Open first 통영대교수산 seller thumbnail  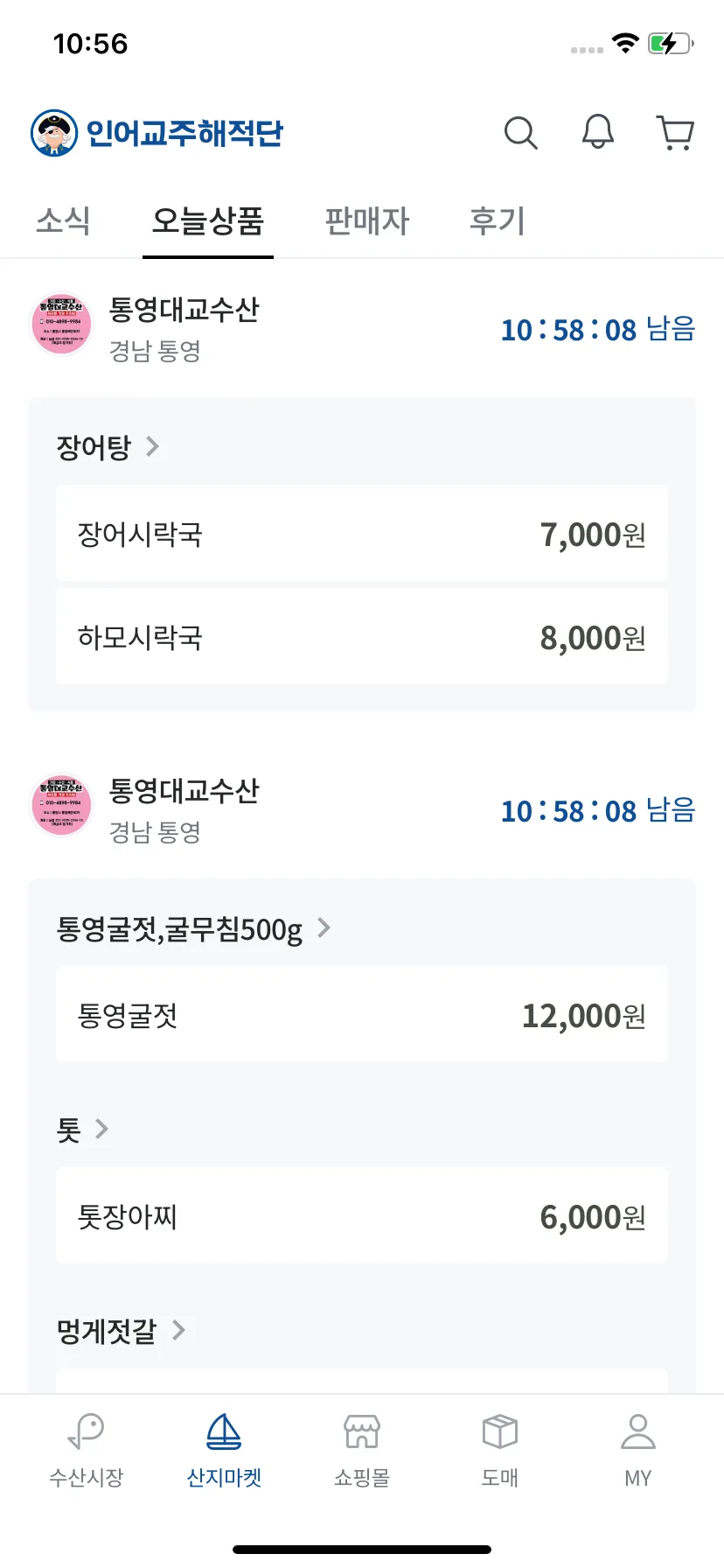[61, 325]
